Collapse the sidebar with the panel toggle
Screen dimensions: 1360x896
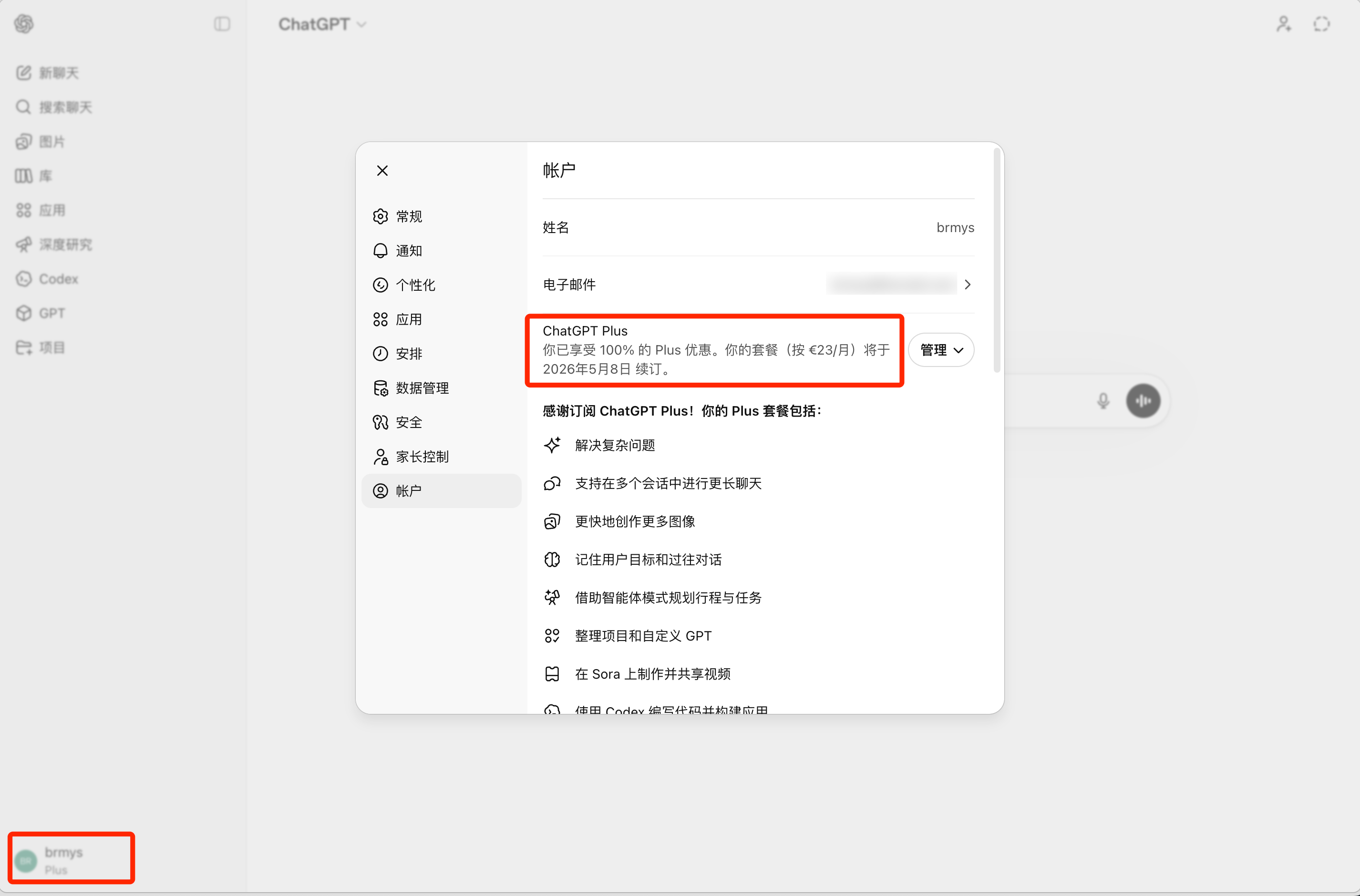pyautogui.click(x=222, y=24)
